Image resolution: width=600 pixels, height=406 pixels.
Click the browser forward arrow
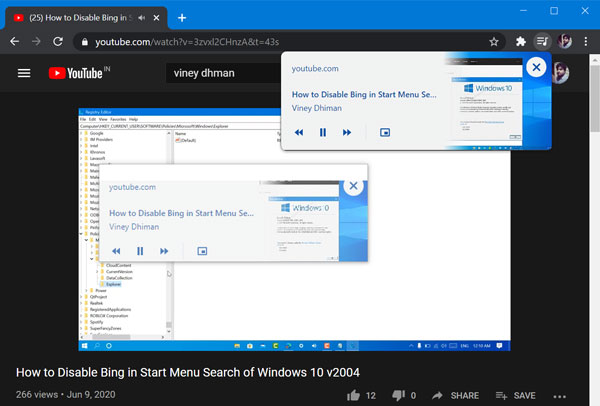click(x=36, y=41)
